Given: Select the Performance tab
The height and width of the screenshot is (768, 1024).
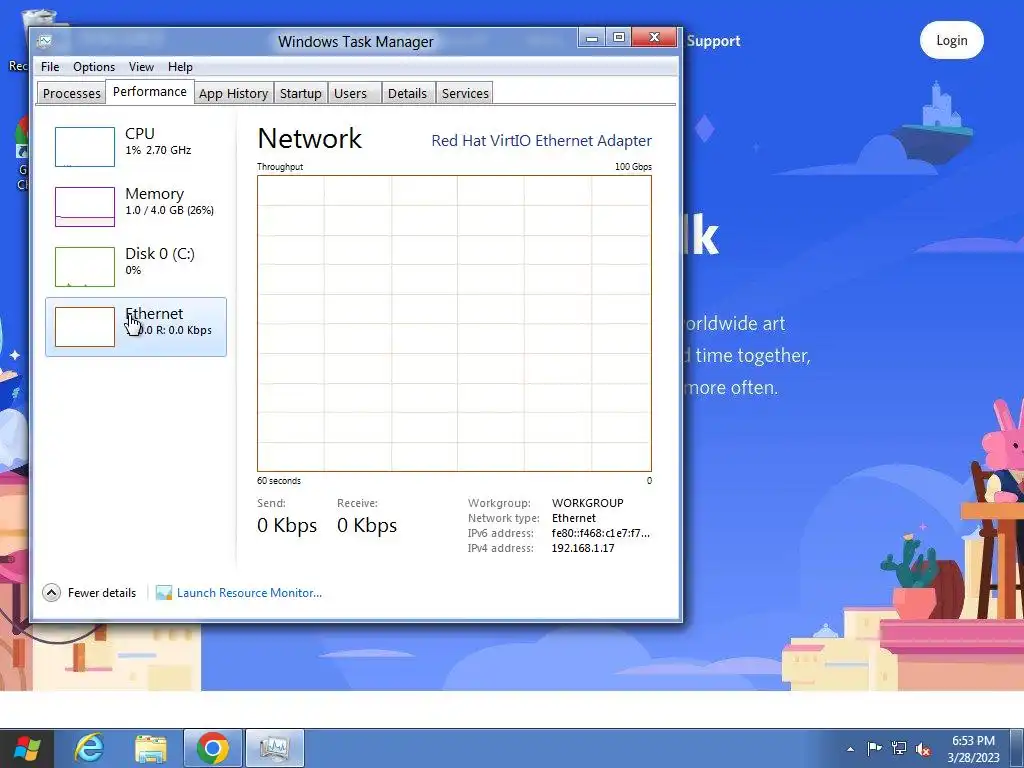Looking at the screenshot, I should coord(150,91).
